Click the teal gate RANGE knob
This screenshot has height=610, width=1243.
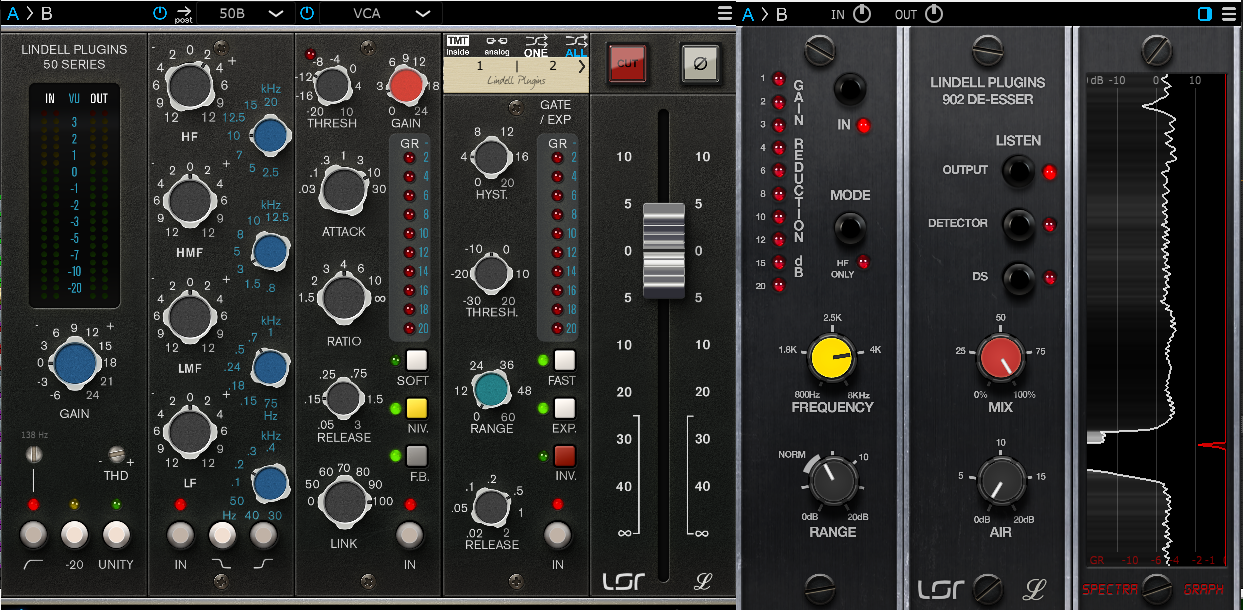[x=489, y=388]
